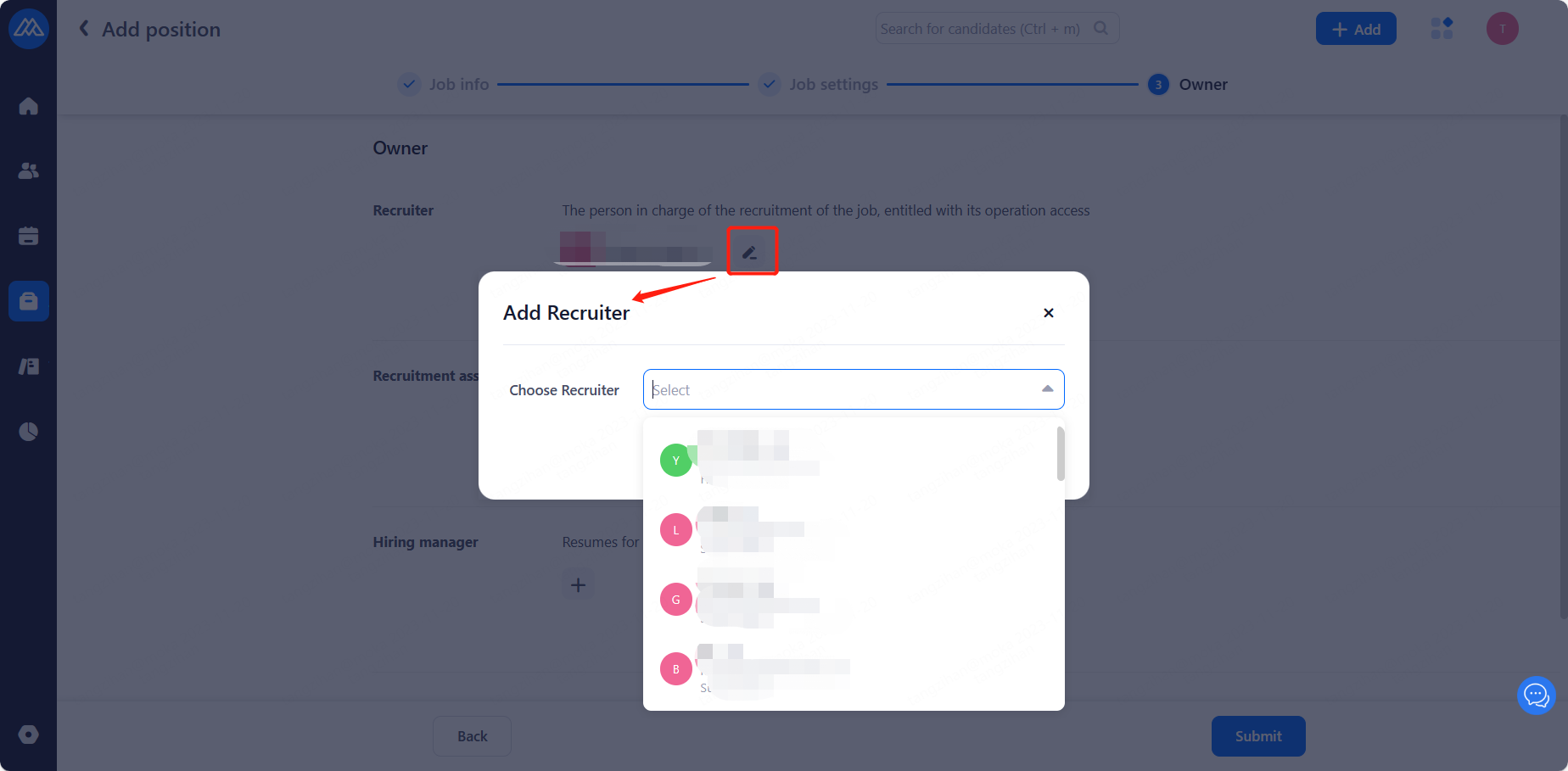The width and height of the screenshot is (1568, 771).
Task: Close the Add Recruiter dialog
Action: pyautogui.click(x=1049, y=313)
